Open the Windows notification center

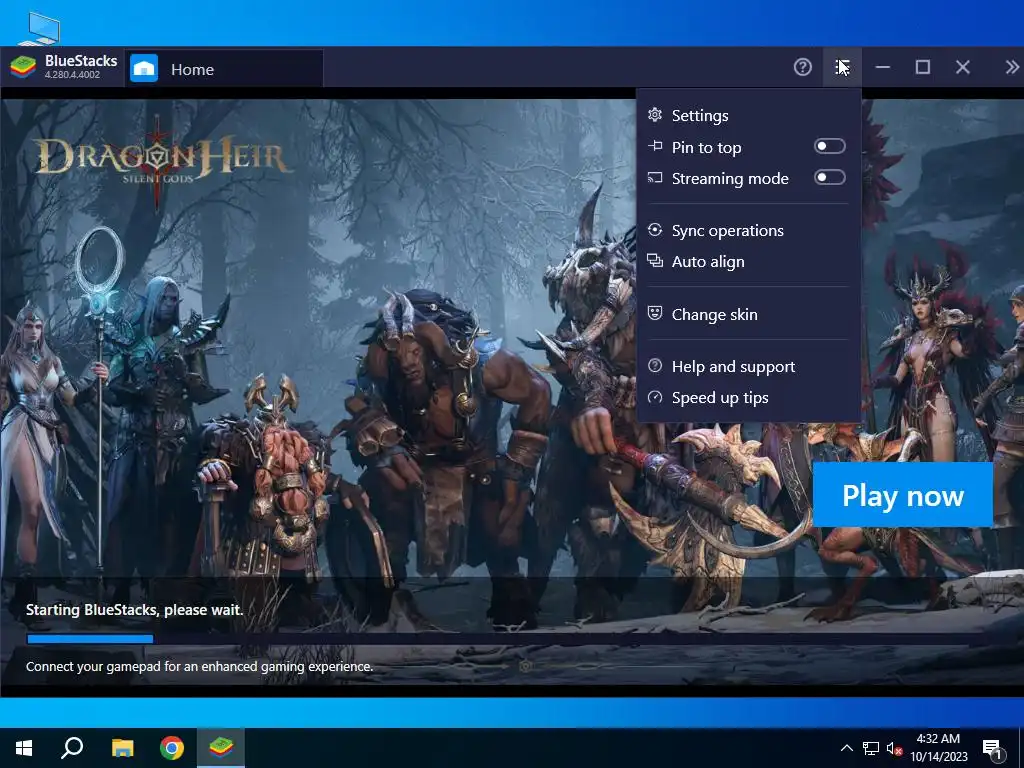coord(993,749)
